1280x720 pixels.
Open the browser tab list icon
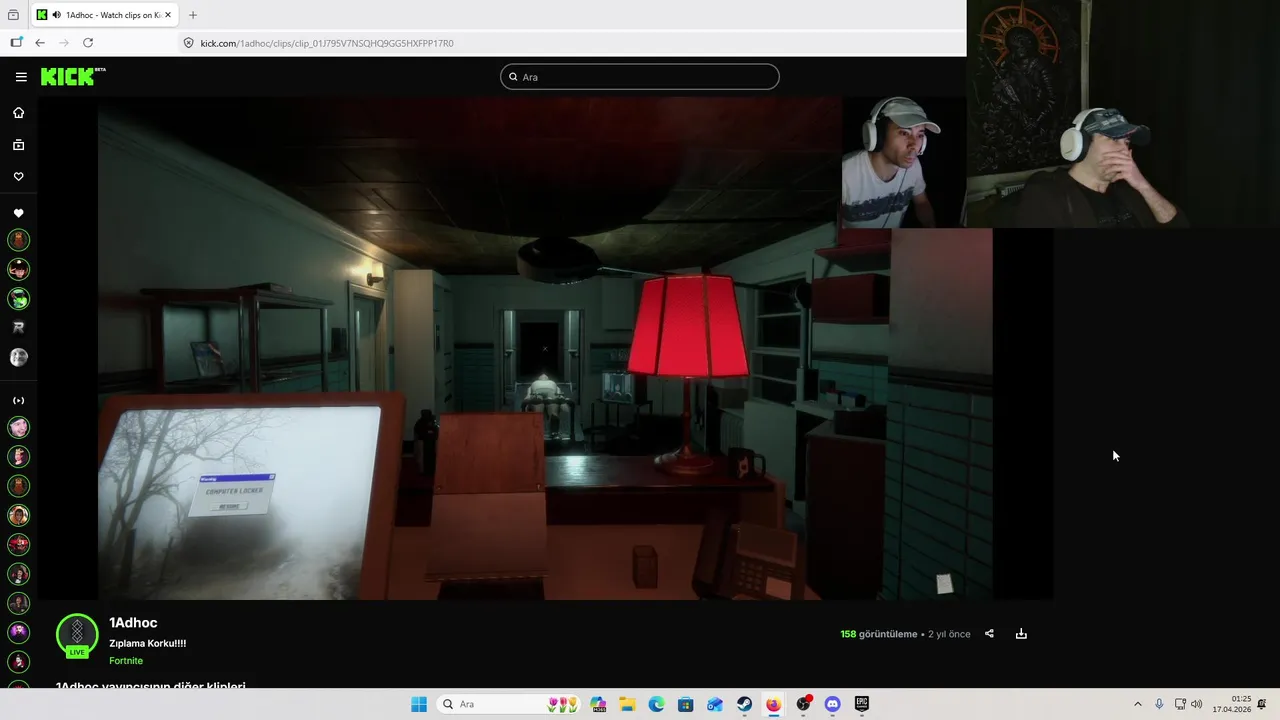click(x=13, y=15)
